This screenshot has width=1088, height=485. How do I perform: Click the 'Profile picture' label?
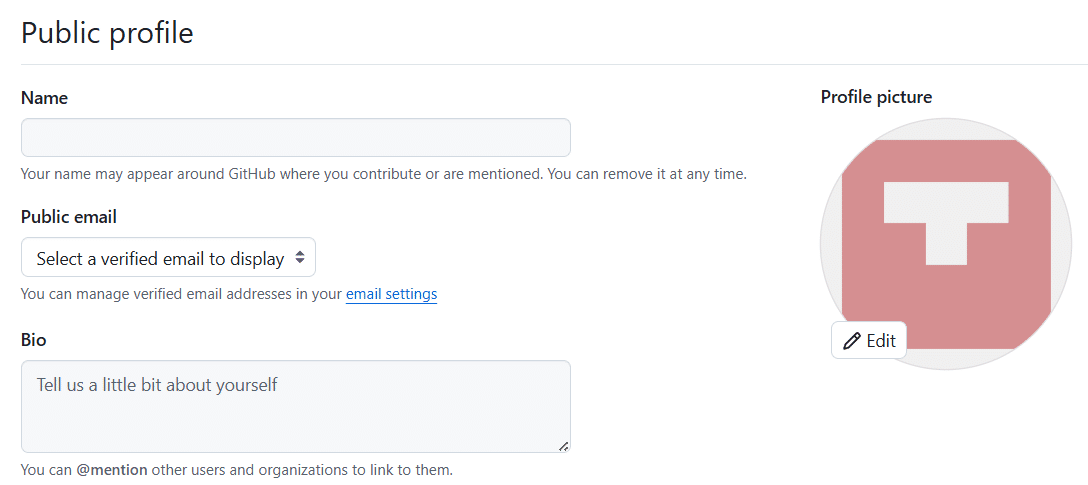pyautogui.click(x=876, y=97)
